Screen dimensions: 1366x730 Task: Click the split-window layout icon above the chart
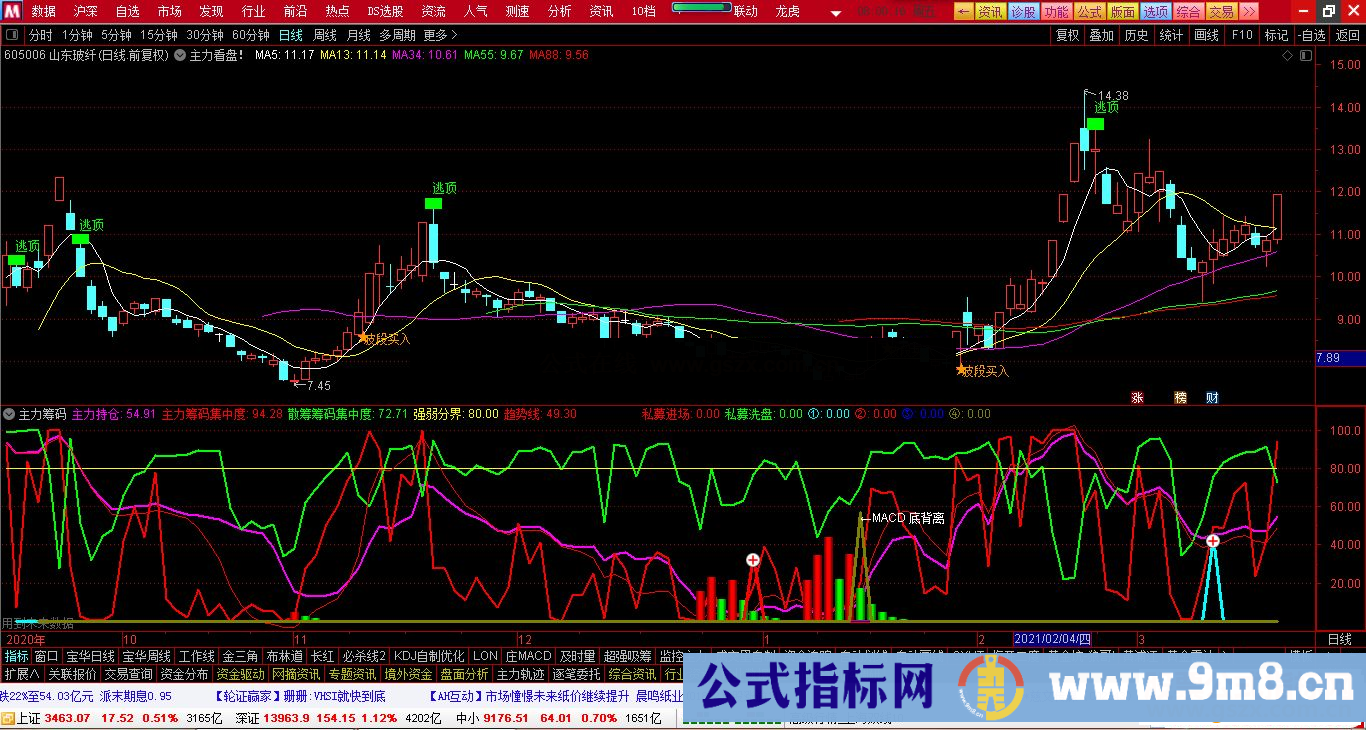coord(11,33)
